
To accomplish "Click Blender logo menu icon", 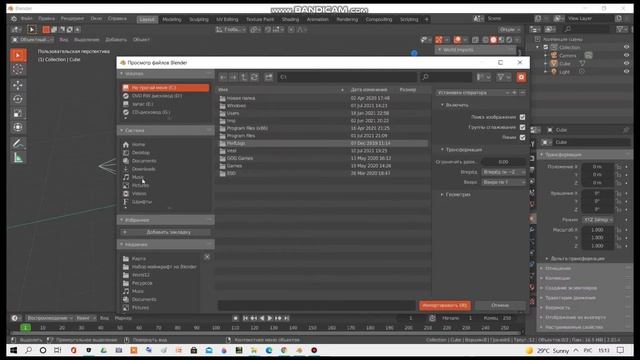I will 14,19.
